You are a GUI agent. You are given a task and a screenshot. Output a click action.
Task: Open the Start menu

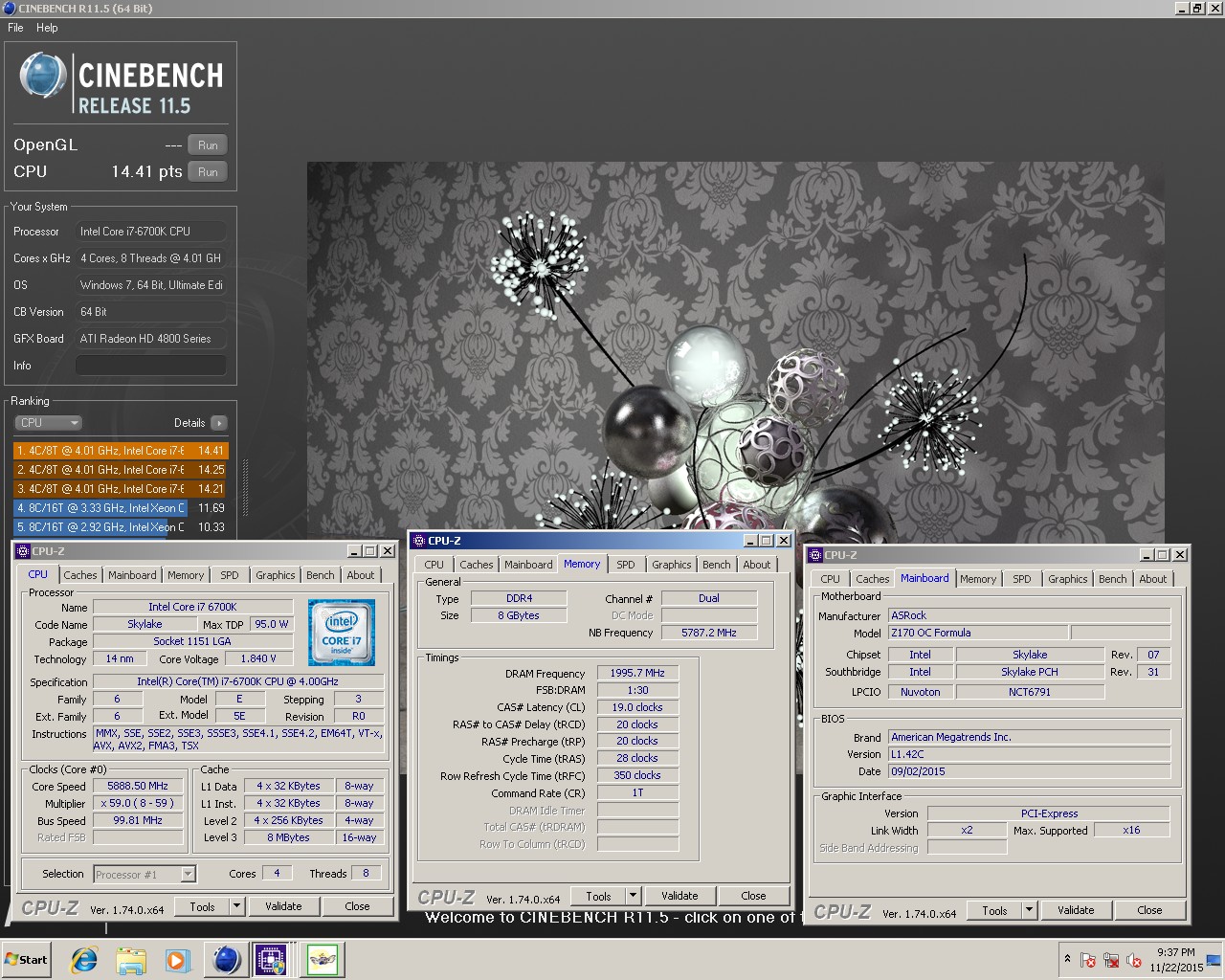click(x=28, y=959)
